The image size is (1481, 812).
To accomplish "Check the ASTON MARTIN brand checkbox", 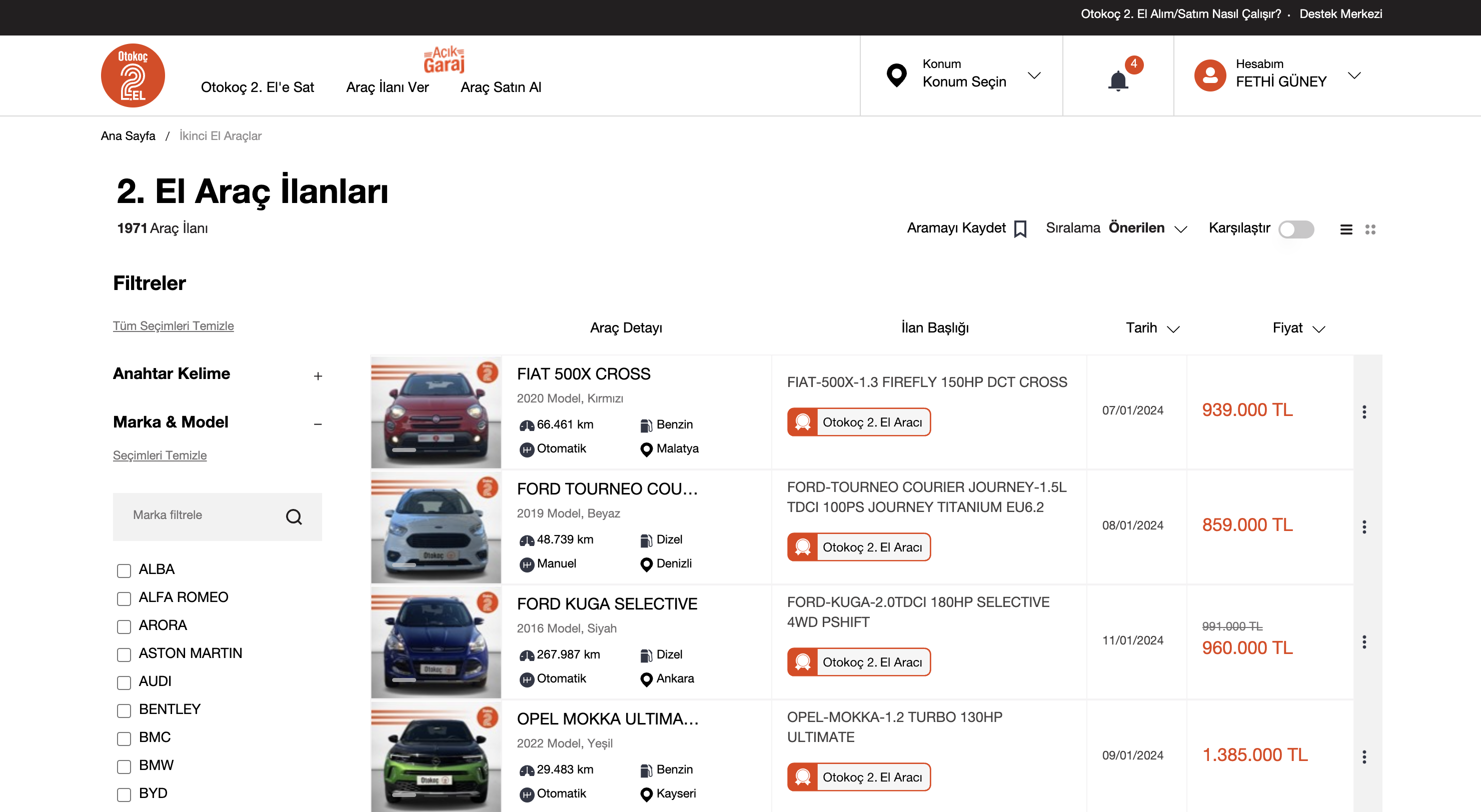I will [124, 654].
